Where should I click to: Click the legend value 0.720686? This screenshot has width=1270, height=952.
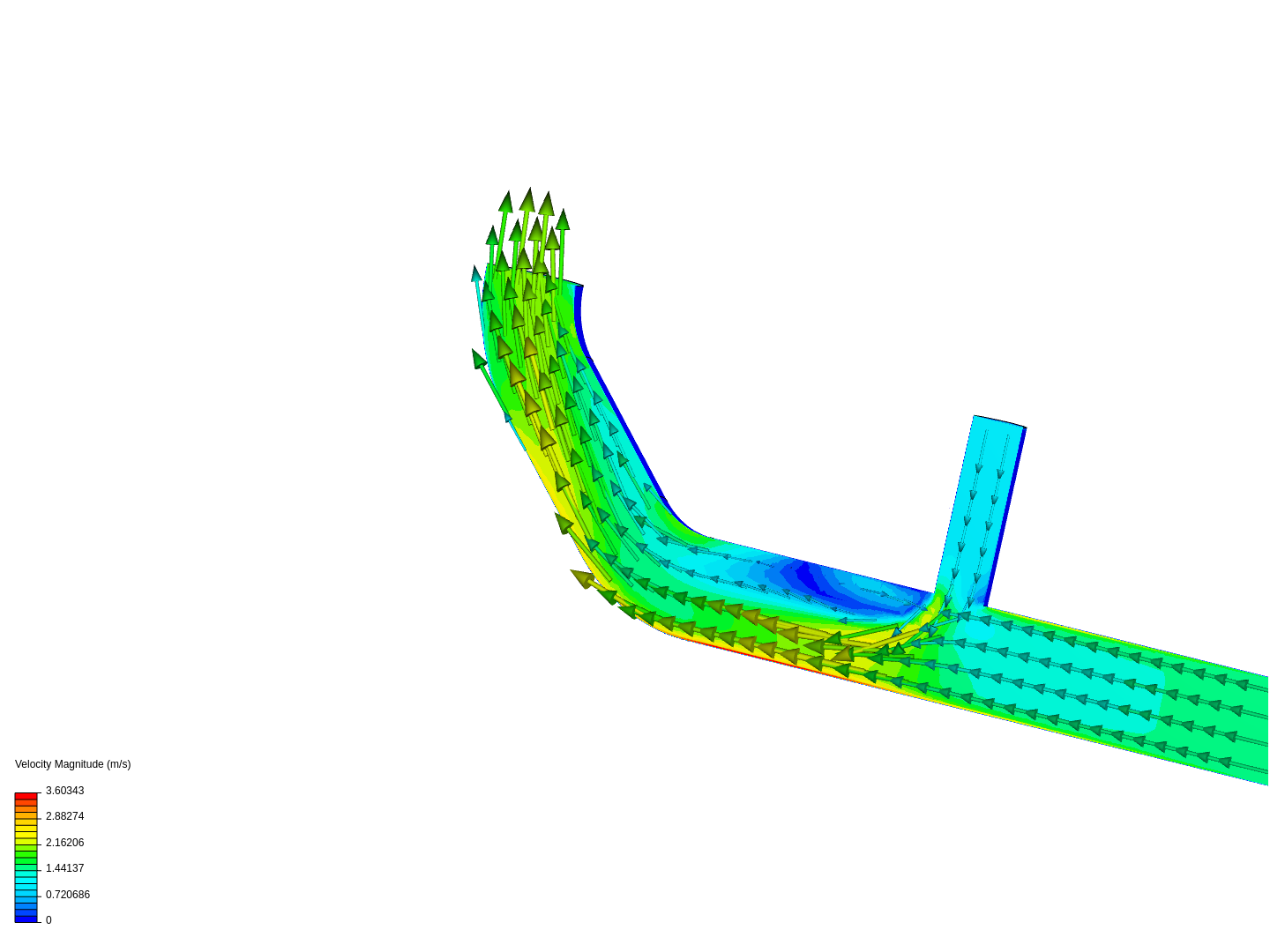(x=68, y=895)
